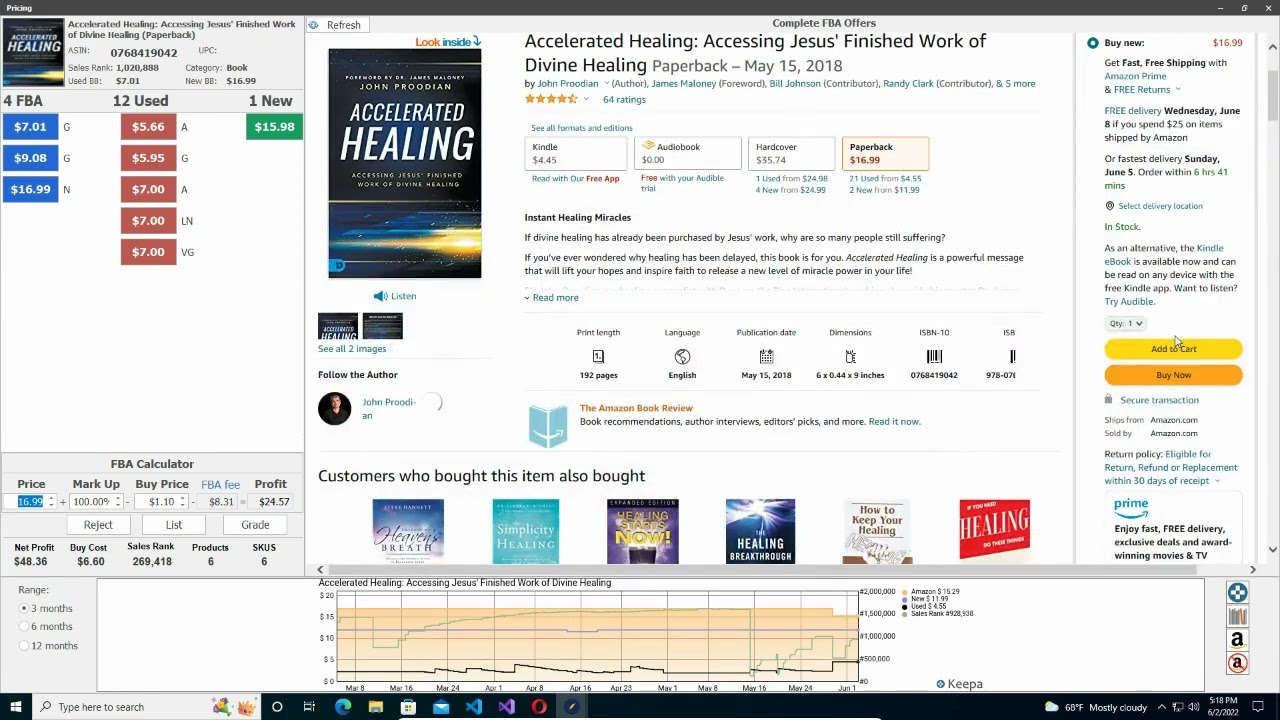The height and width of the screenshot is (720, 1280).
Task: Launch Microsoft Edge from the taskbar
Action: click(343, 707)
